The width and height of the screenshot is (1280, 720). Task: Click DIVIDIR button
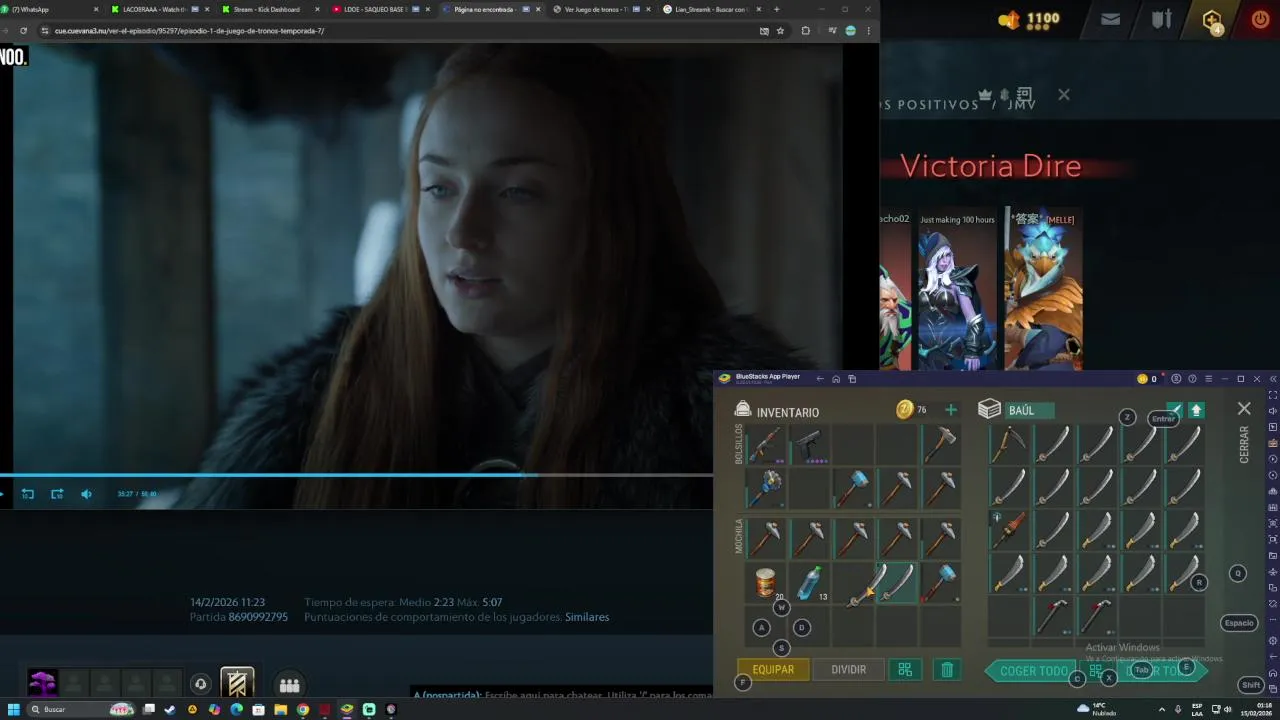point(849,670)
